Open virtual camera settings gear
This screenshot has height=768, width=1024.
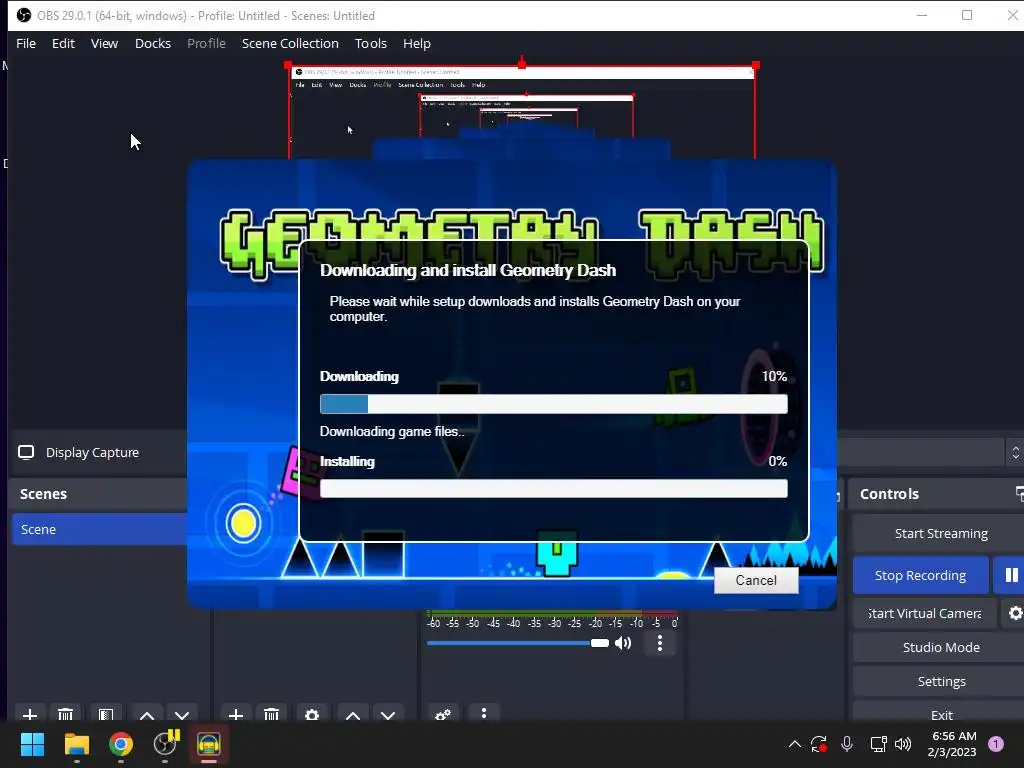1014,613
